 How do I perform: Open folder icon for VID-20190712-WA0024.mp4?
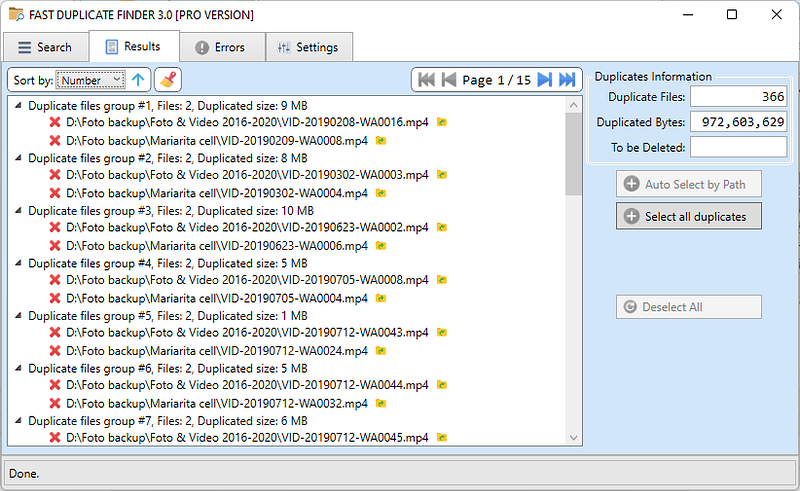tap(381, 351)
